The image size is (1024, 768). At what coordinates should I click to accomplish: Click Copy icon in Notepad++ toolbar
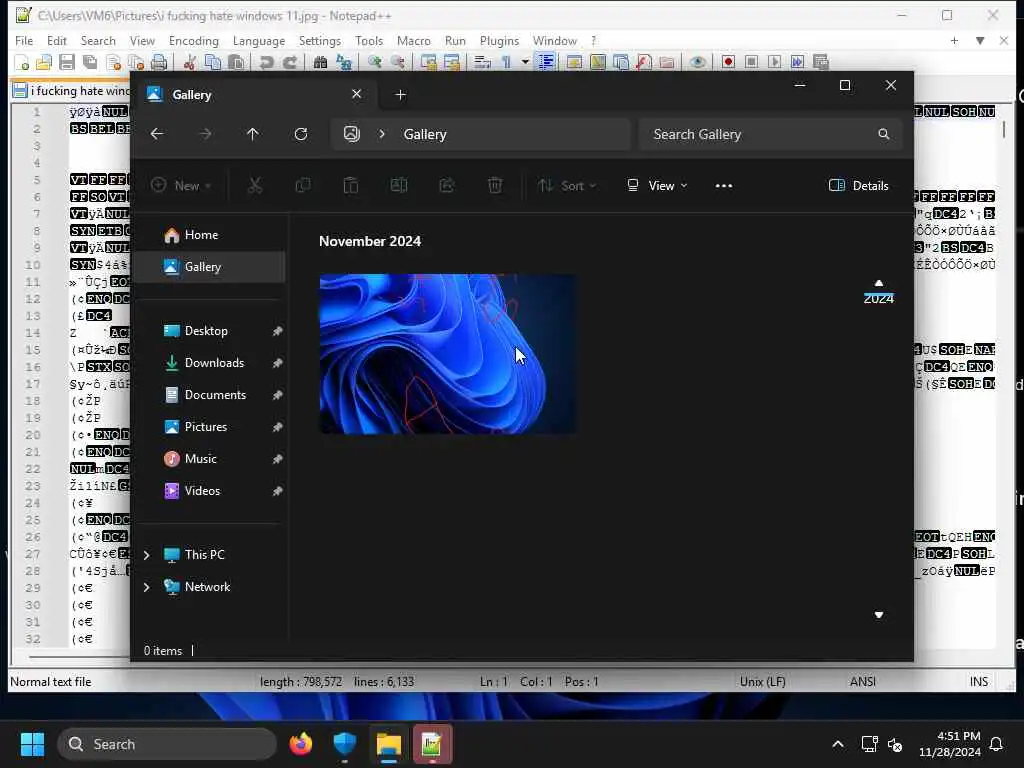tap(213, 62)
